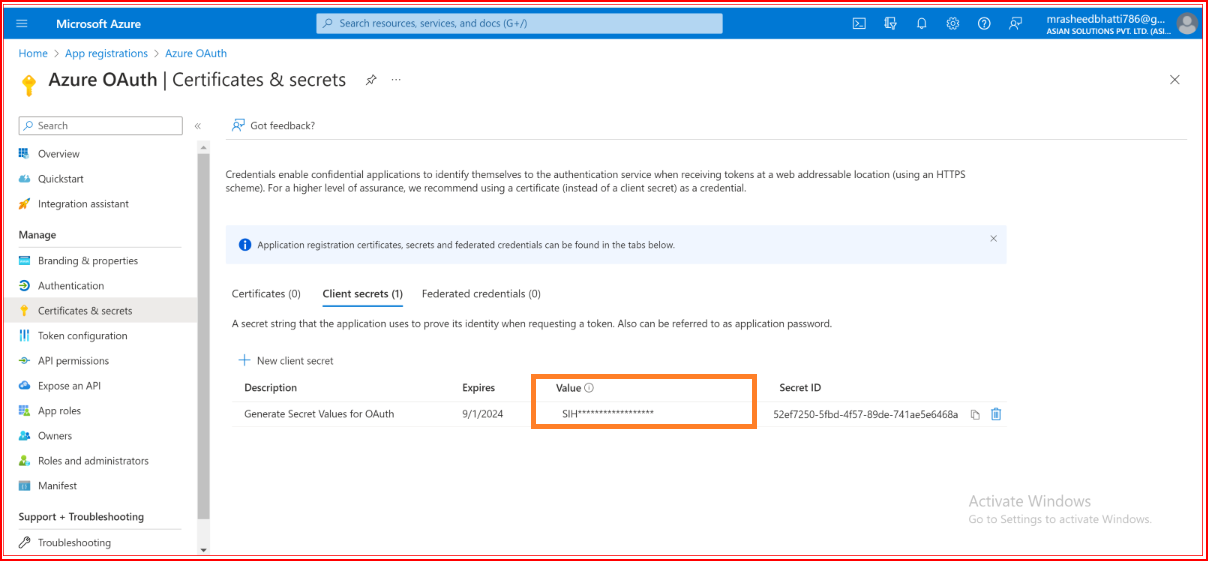The width and height of the screenshot is (1208, 561).
Task: Dismiss the blue information banner
Action: (993, 239)
